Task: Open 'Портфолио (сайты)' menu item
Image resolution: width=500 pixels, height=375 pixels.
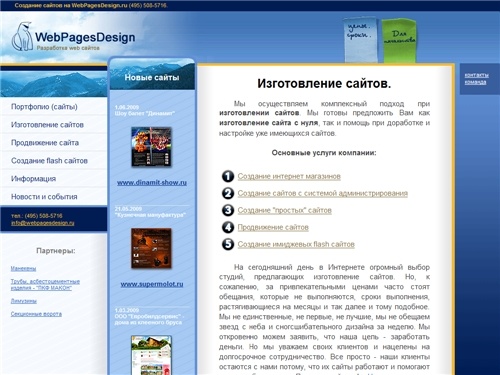Action: (x=44, y=107)
